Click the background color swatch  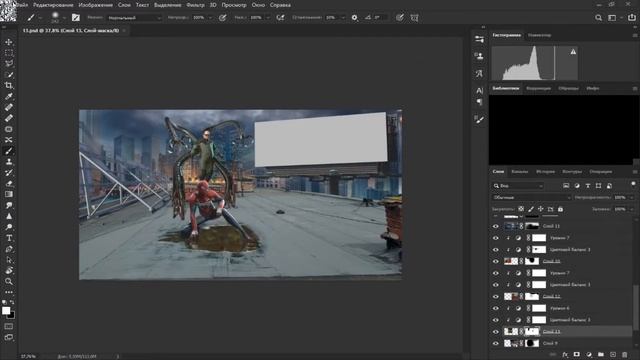pyautogui.click(x=12, y=316)
